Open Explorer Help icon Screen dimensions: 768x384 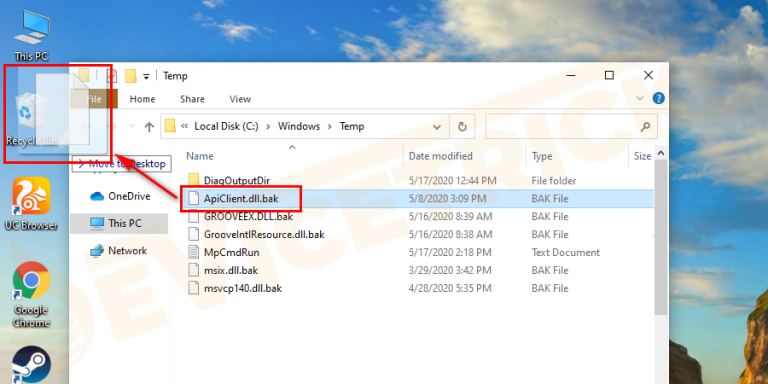coord(659,98)
